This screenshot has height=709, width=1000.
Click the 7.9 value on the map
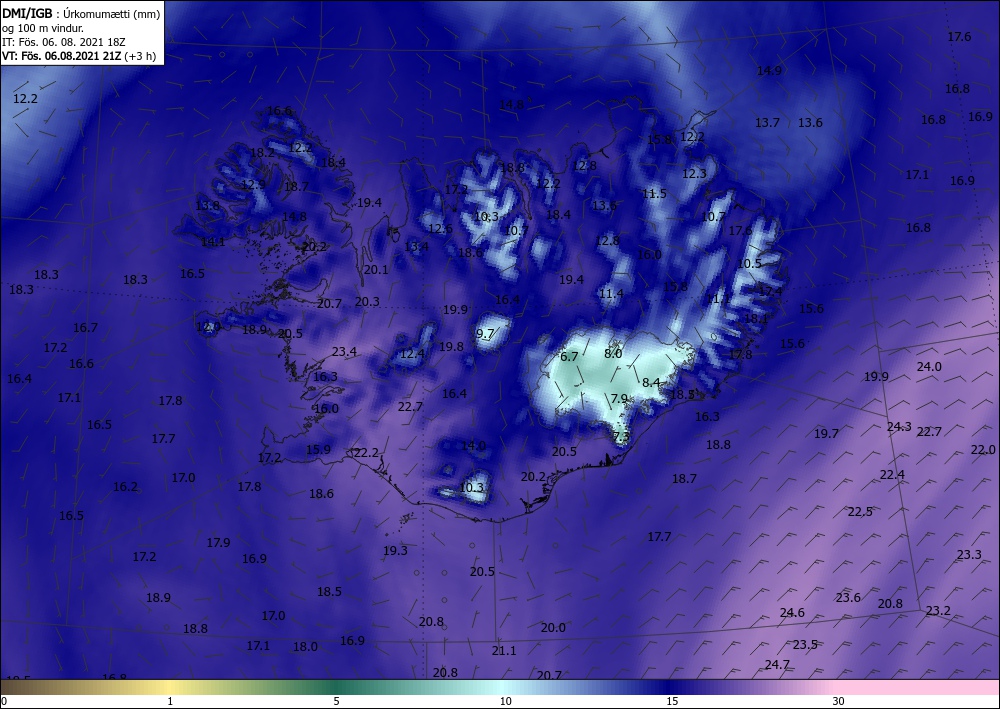619,398
